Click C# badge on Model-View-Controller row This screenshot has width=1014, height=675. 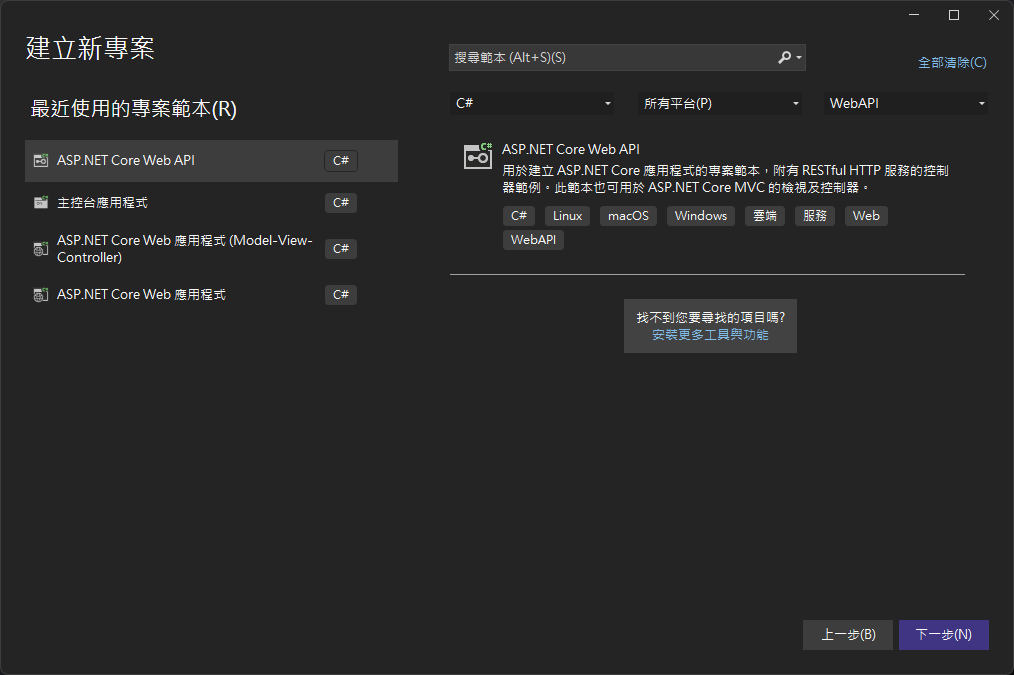coord(341,249)
